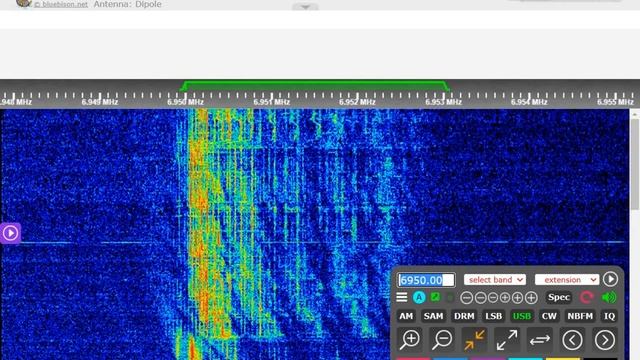Viewport: 640px width, 360px height.
Task: Click the green pencil edit icon
Action: coord(436,297)
